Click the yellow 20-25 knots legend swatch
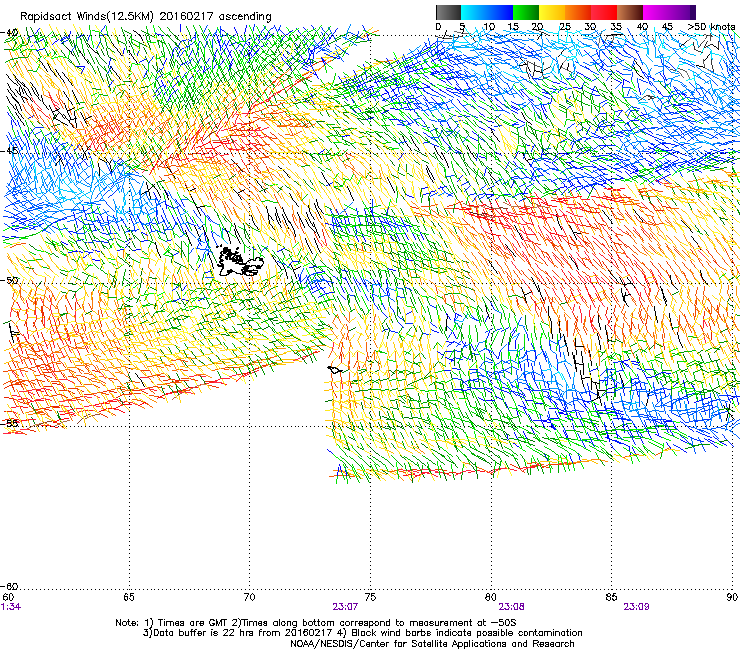 coord(552,12)
